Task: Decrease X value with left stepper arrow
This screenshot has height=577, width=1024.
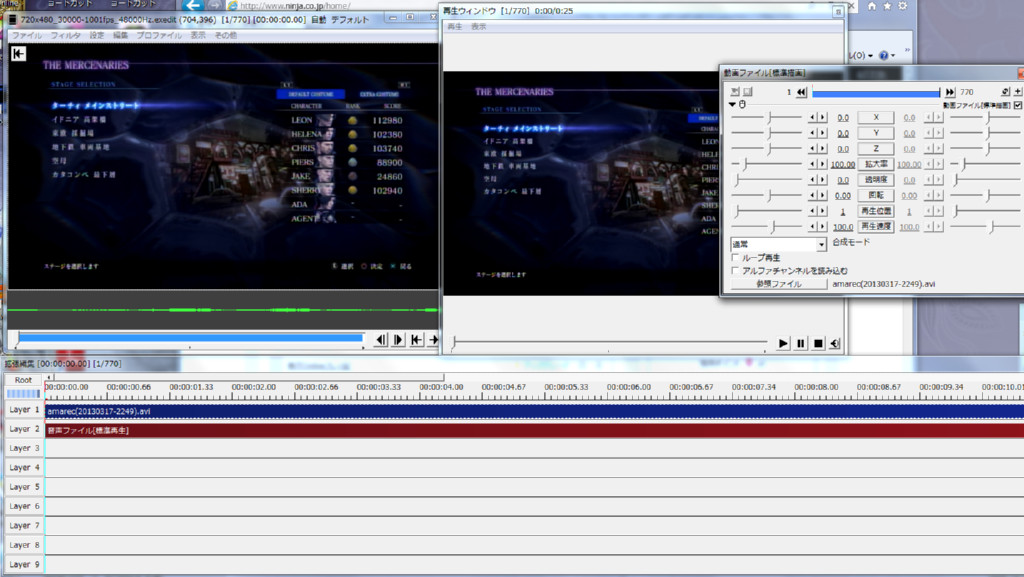Action: [812, 117]
